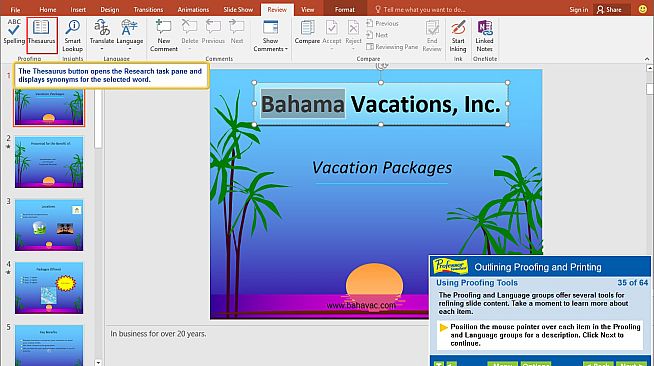Click the slide panel scroll-down arrow
Image resolution: width=654 pixels, height=366 pixels.
coord(98,362)
